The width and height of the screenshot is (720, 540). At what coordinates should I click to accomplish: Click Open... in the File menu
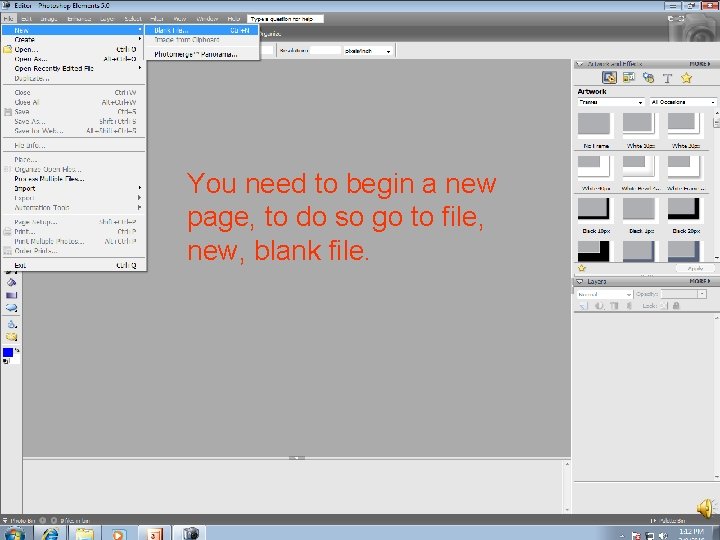73,50
